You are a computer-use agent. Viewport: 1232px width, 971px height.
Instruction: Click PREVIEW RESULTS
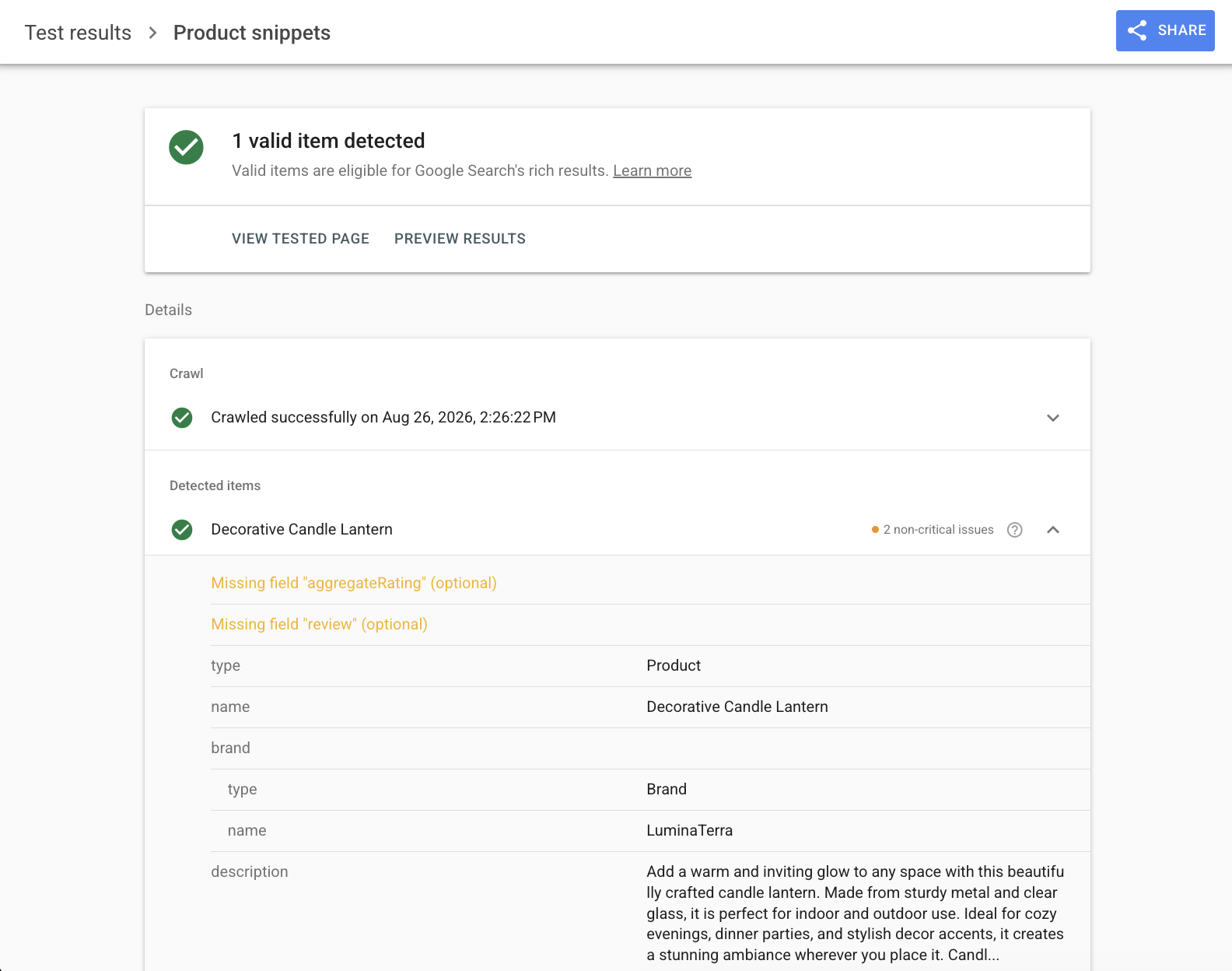pyautogui.click(x=460, y=239)
